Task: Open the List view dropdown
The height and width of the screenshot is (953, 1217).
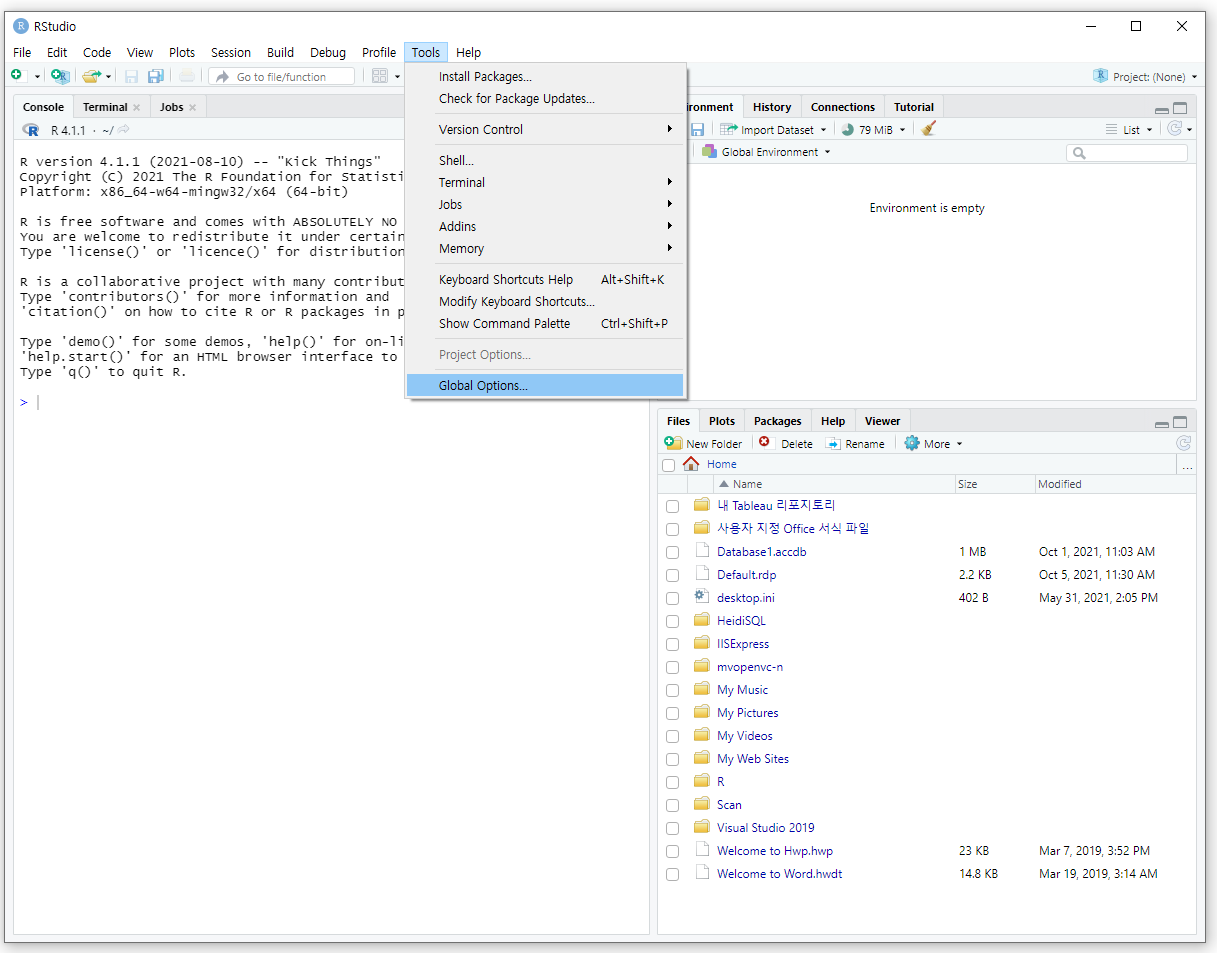Action: click(1129, 129)
